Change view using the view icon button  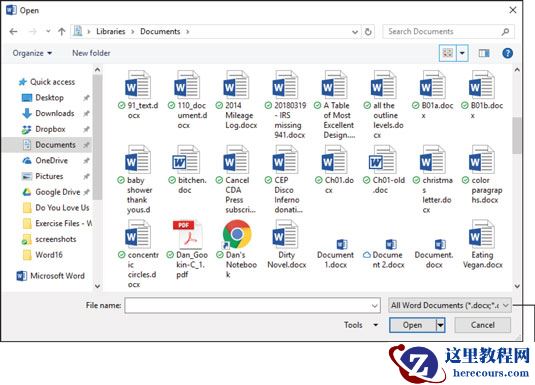point(448,53)
